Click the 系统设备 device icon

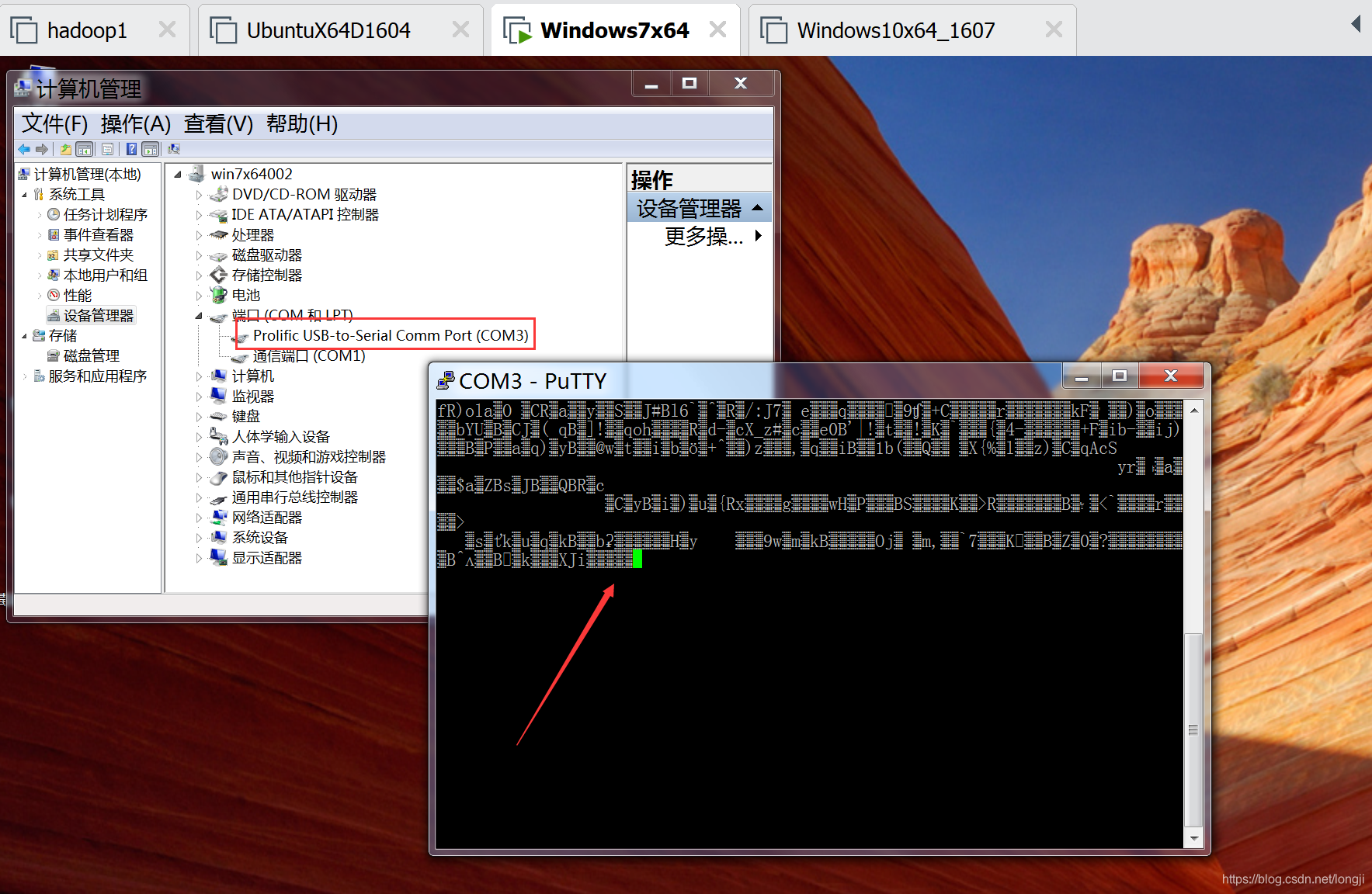[220, 537]
